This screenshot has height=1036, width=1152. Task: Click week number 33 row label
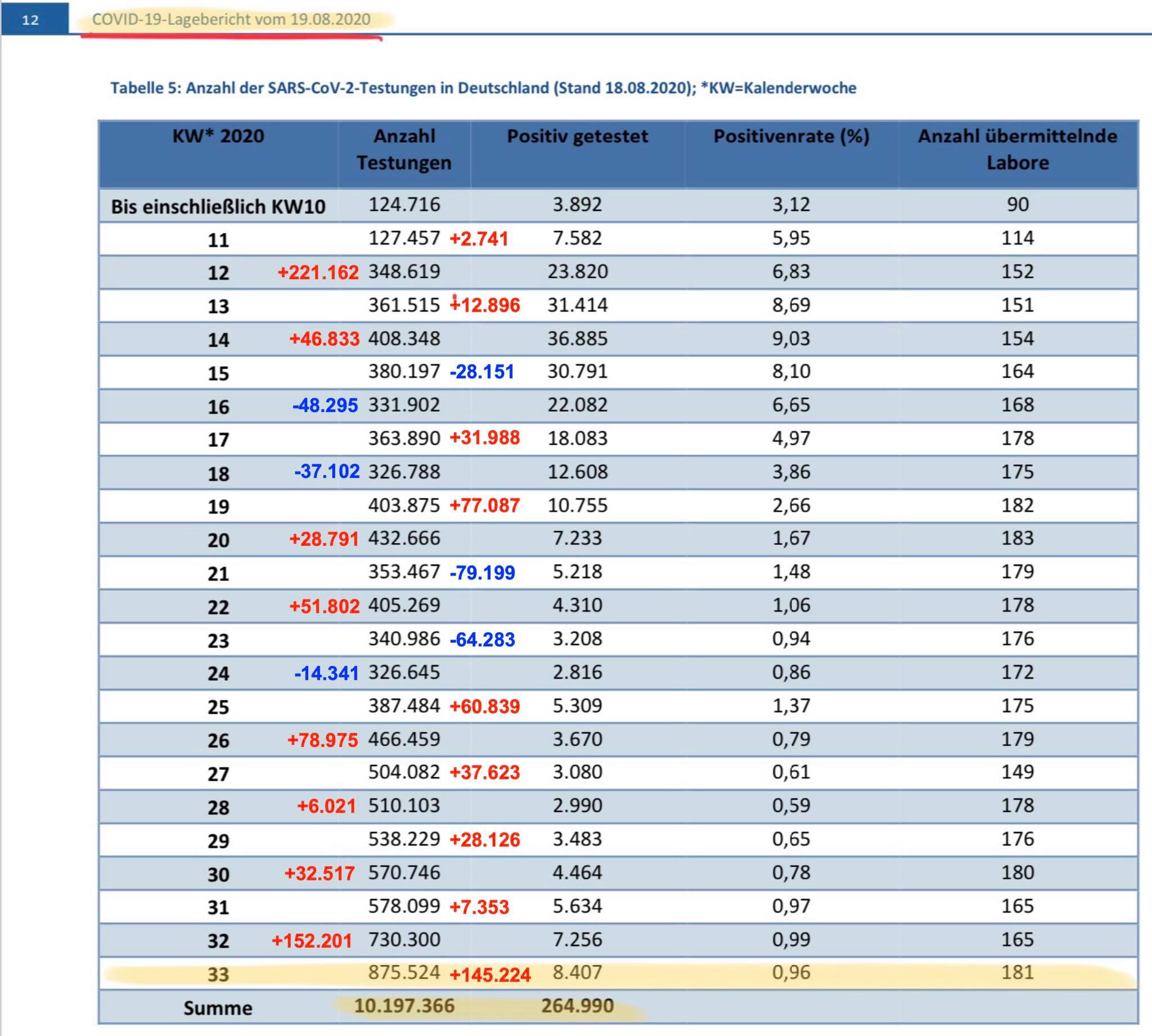coord(218,975)
